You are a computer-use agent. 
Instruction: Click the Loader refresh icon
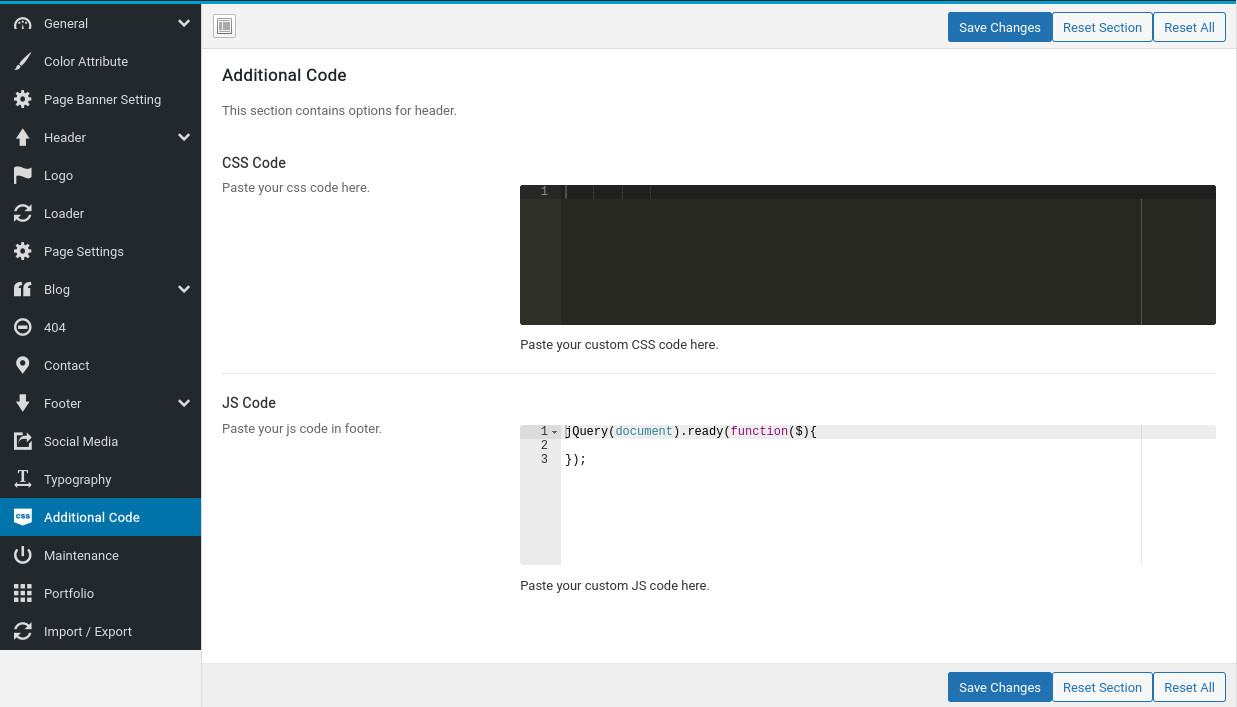(23, 213)
